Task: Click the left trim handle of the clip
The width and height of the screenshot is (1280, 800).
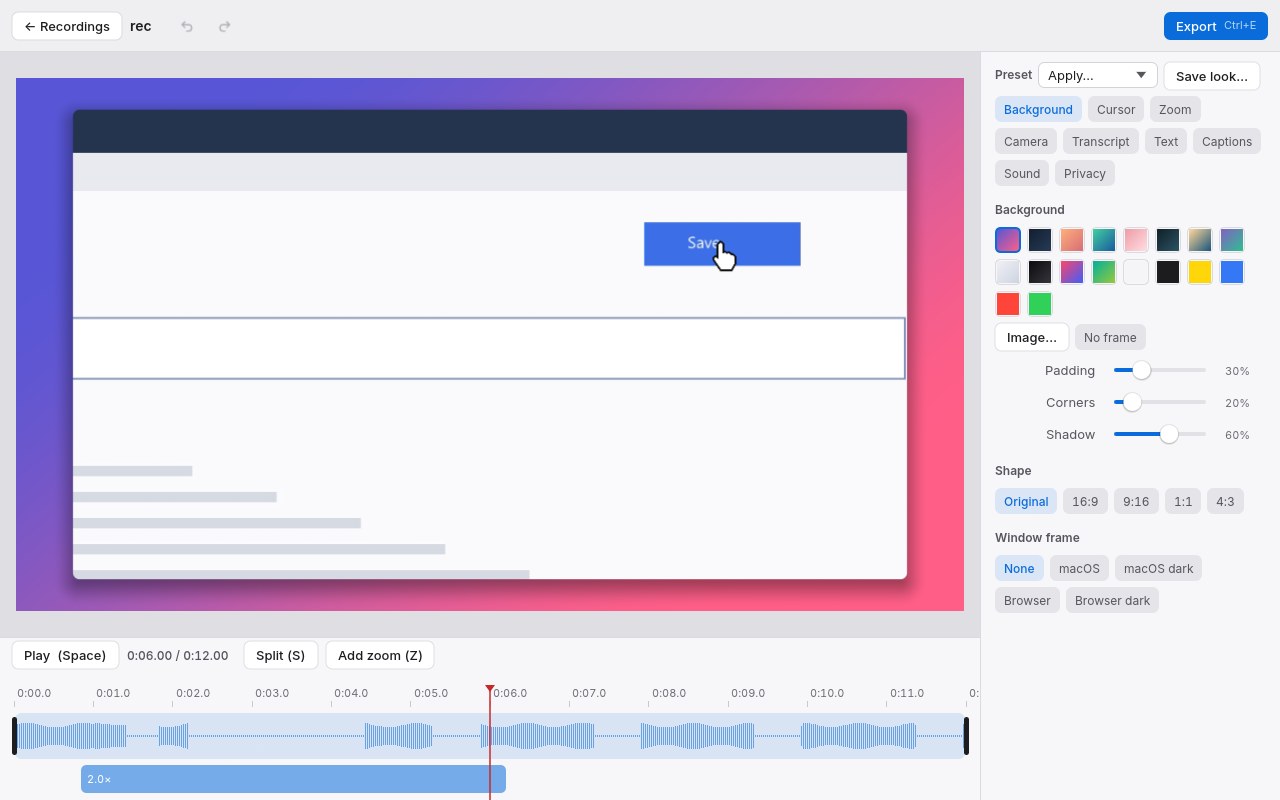Action: 15,736
